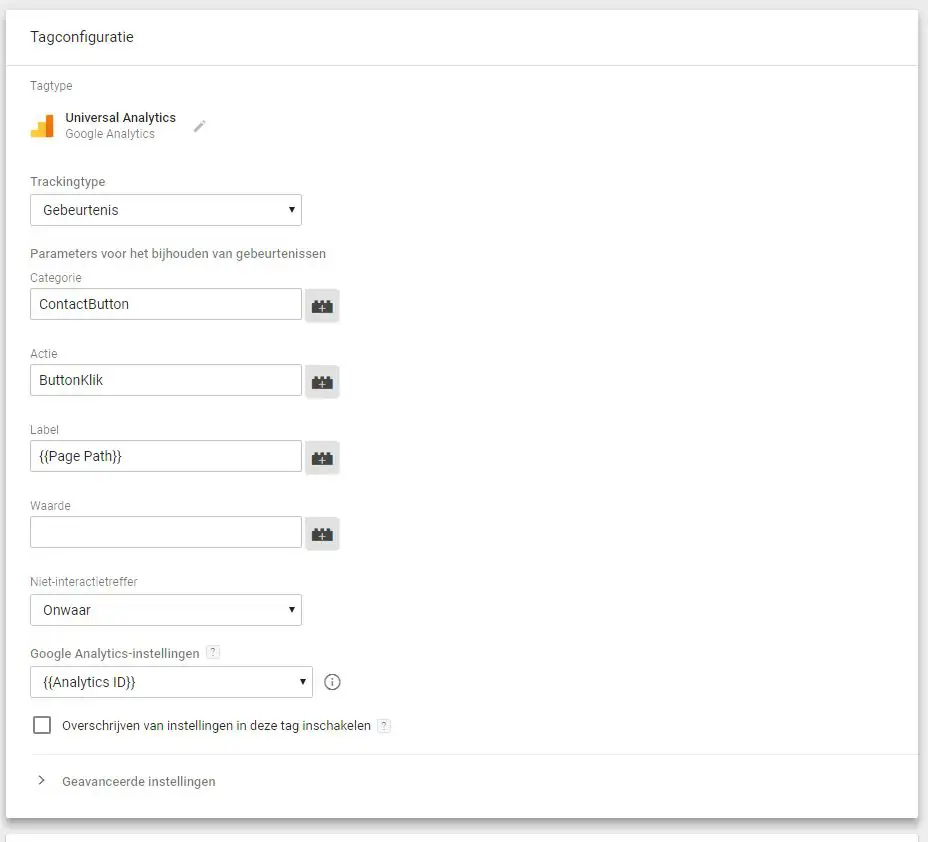928x842 pixels.
Task: Click the Tagconfiguratie panel heading
Action: 82,37
